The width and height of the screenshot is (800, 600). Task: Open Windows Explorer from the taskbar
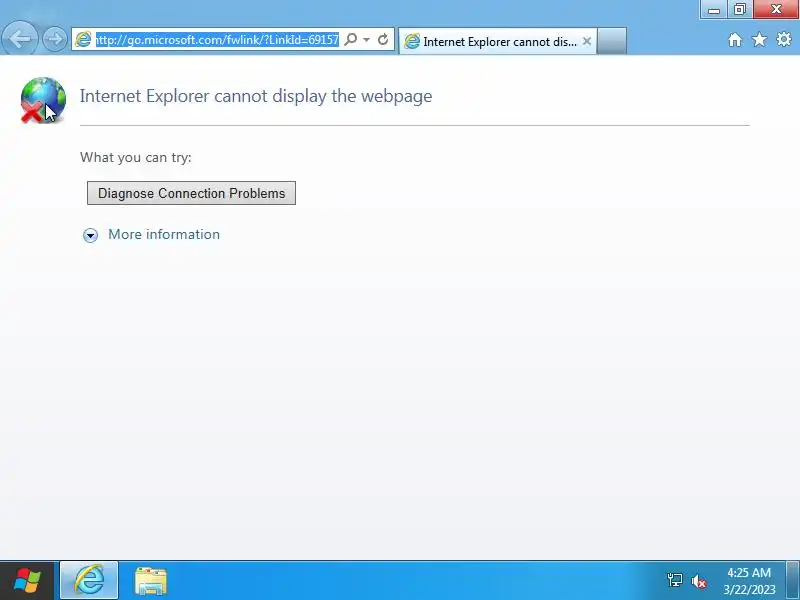pyautogui.click(x=151, y=581)
